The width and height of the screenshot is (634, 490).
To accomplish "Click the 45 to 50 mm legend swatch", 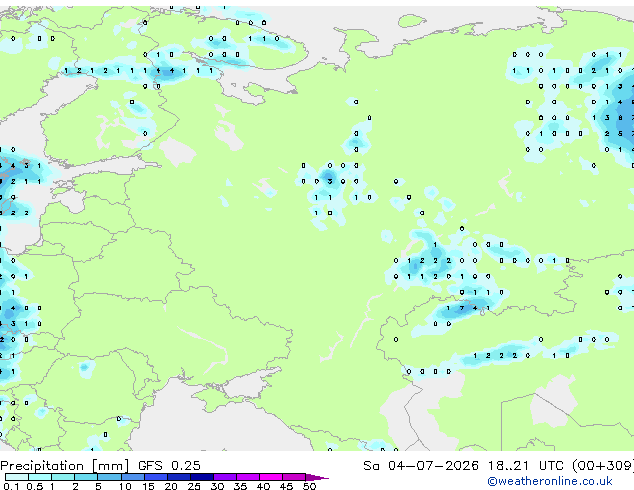I will point(294,477).
